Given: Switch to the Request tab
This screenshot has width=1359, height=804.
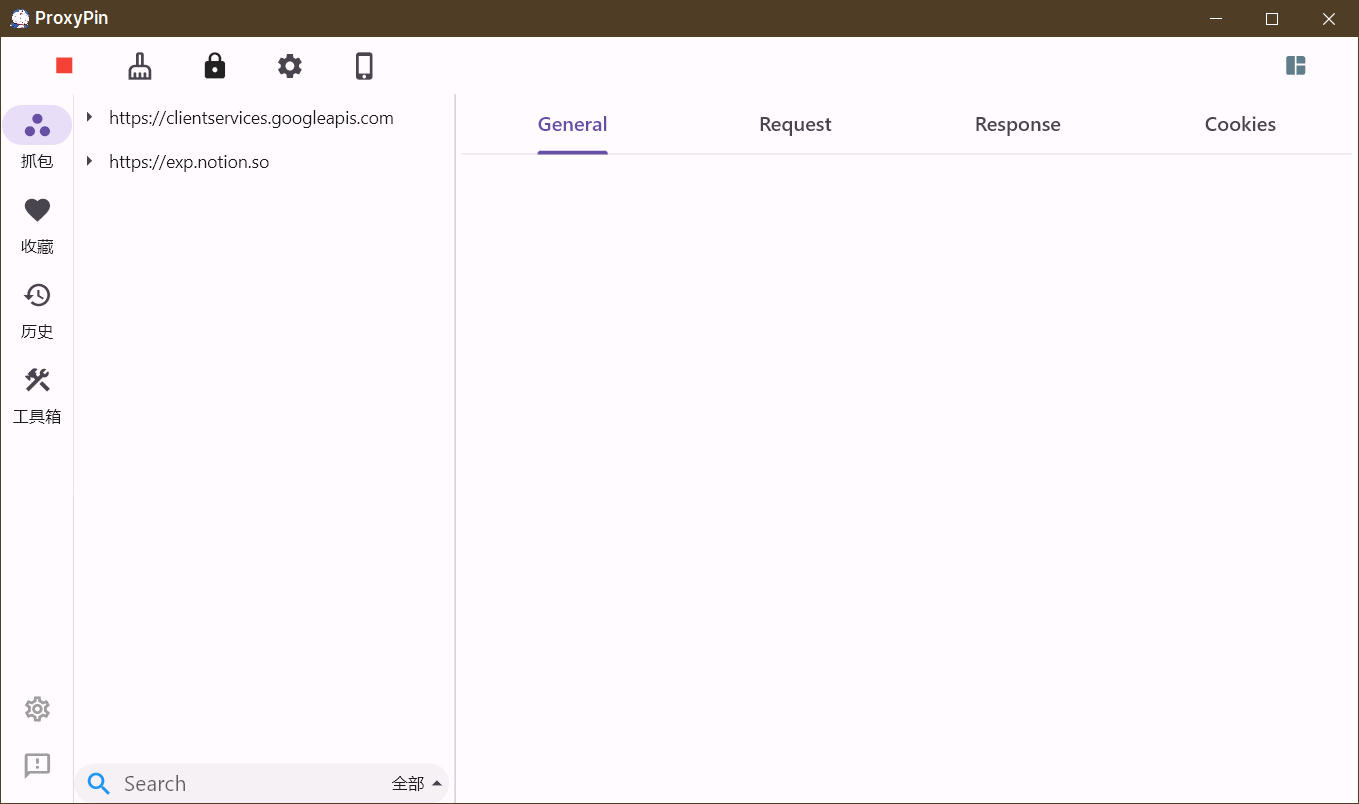Looking at the screenshot, I should tap(795, 125).
